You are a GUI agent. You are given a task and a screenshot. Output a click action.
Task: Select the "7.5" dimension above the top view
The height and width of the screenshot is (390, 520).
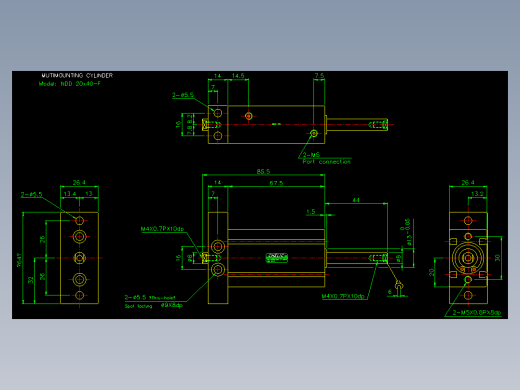point(319,76)
